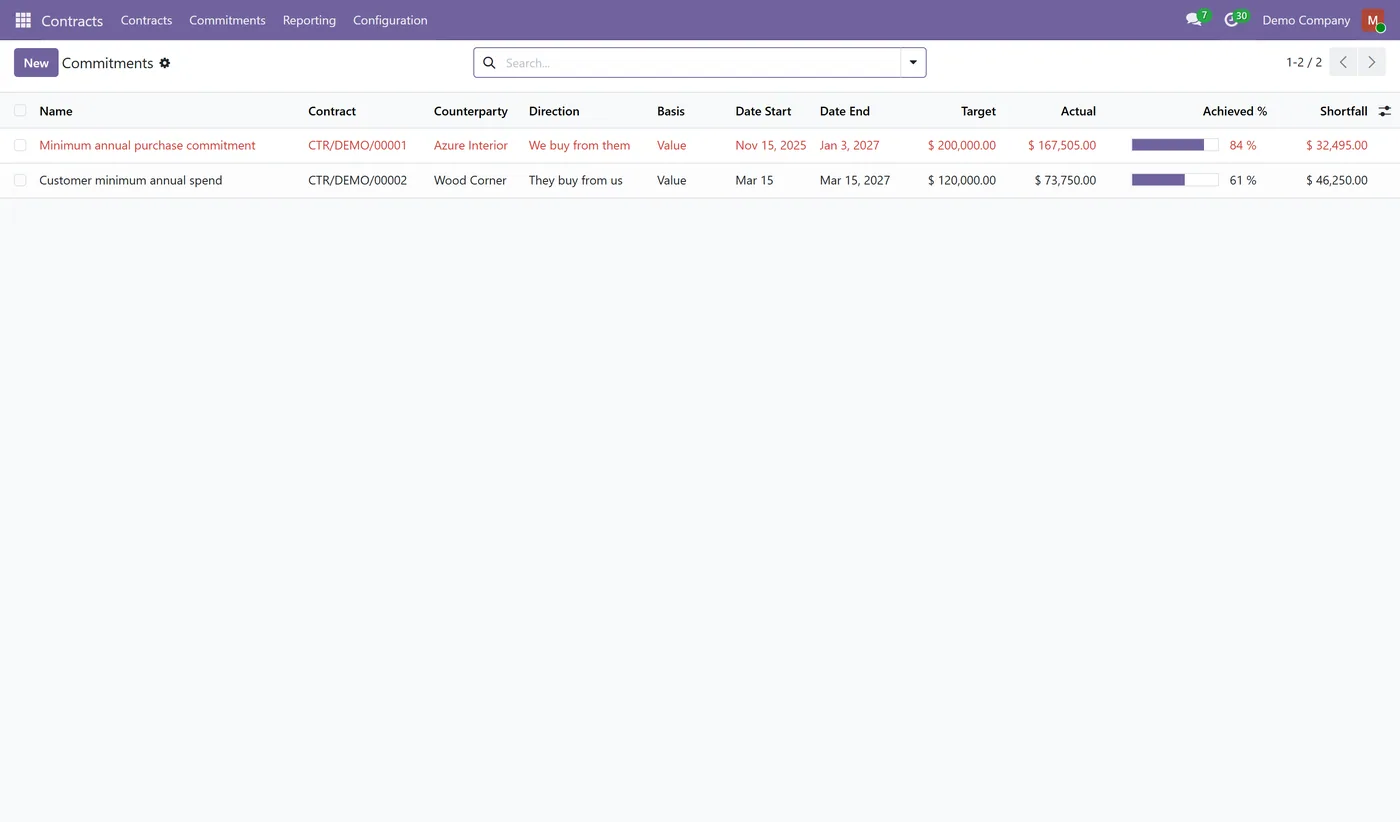Viewport: 1400px width, 822px height.
Task: Toggle the search options dropdown arrow
Action: coord(913,63)
